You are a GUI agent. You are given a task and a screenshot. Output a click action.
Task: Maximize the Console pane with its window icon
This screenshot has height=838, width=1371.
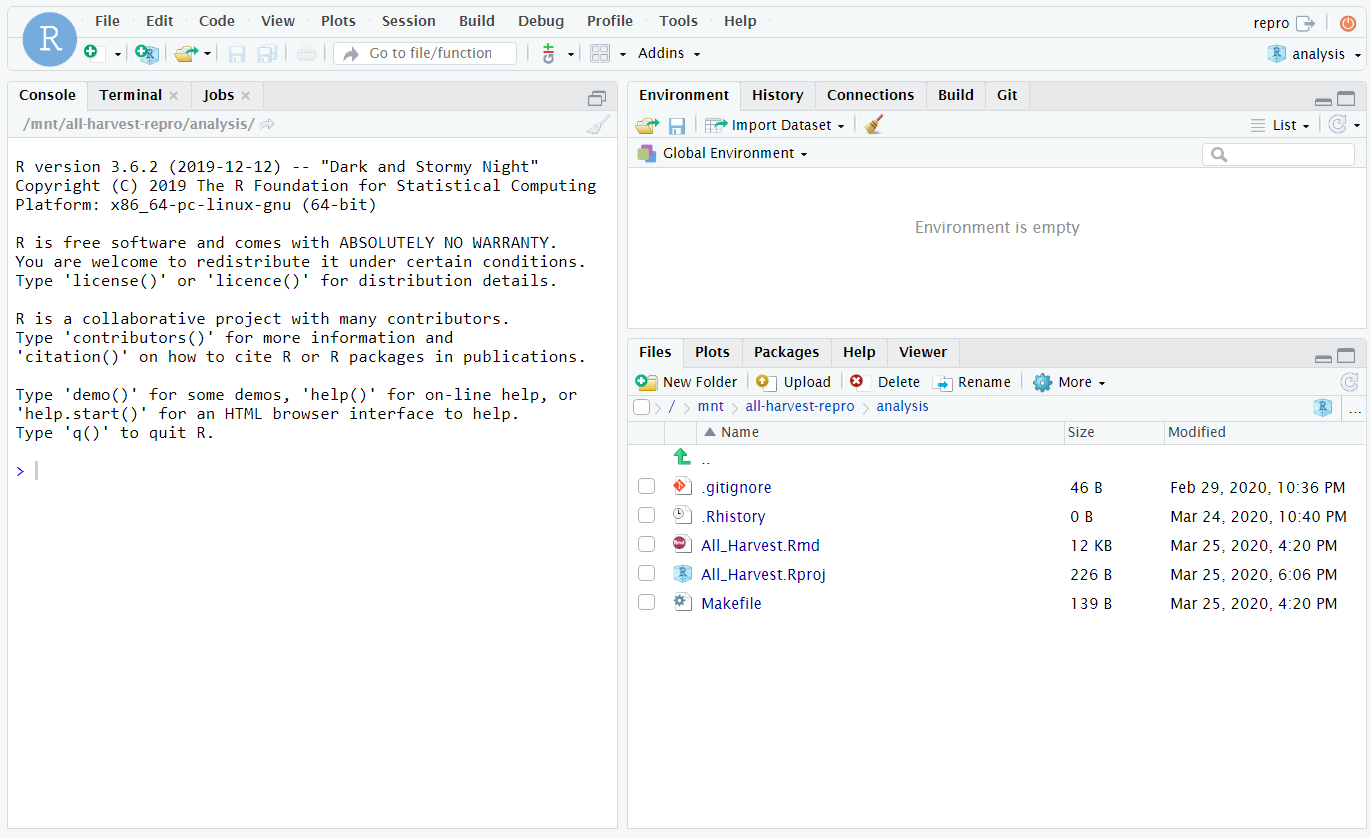pyautogui.click(x=597, y=98)
